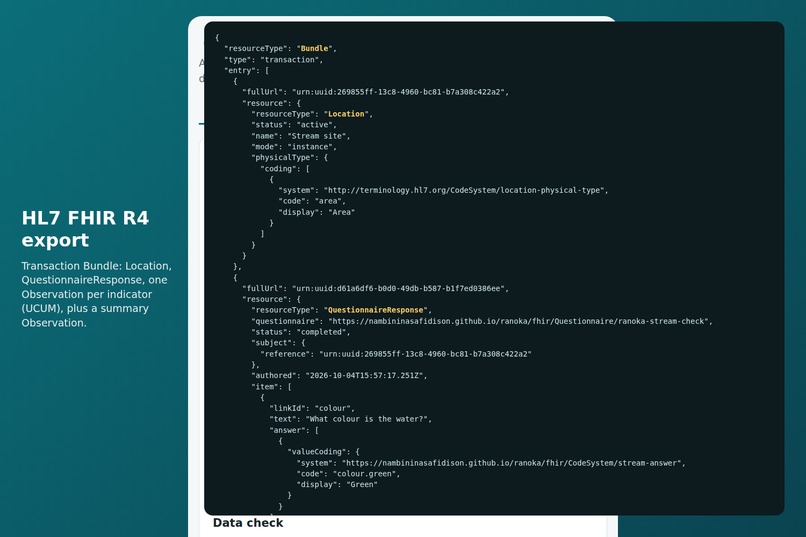Click the Transaction Bundle description paragraph
This screenshot has width=806, height=537.
97,294
